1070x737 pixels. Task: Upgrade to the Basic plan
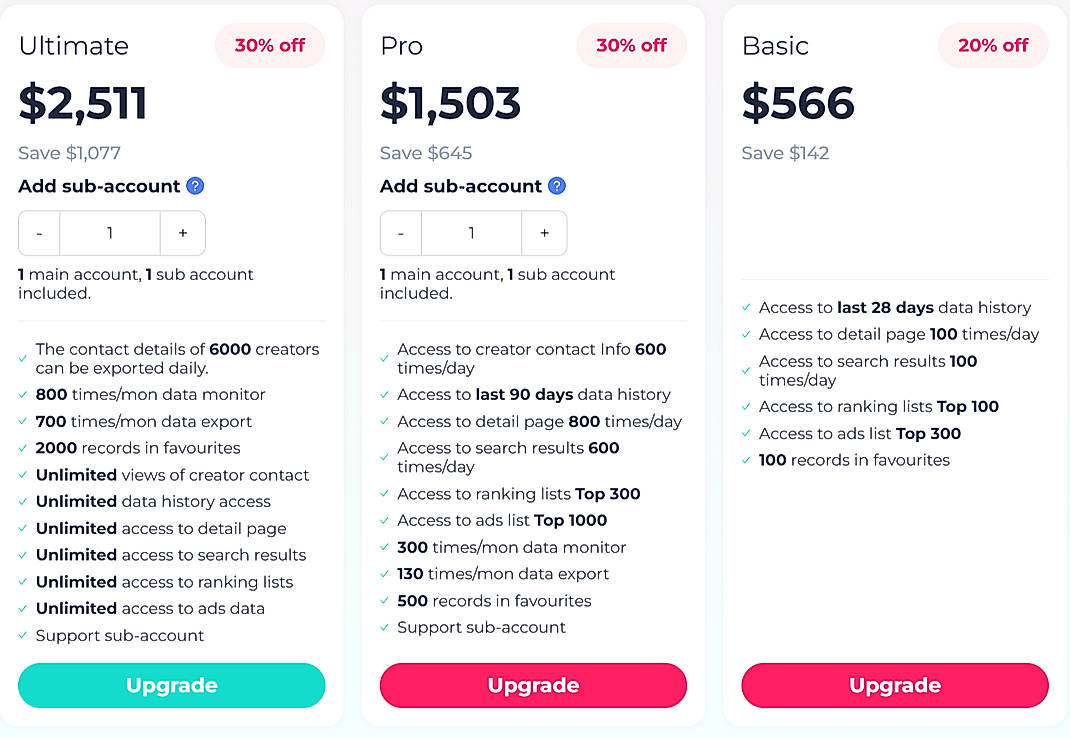(x=895, y=685)
